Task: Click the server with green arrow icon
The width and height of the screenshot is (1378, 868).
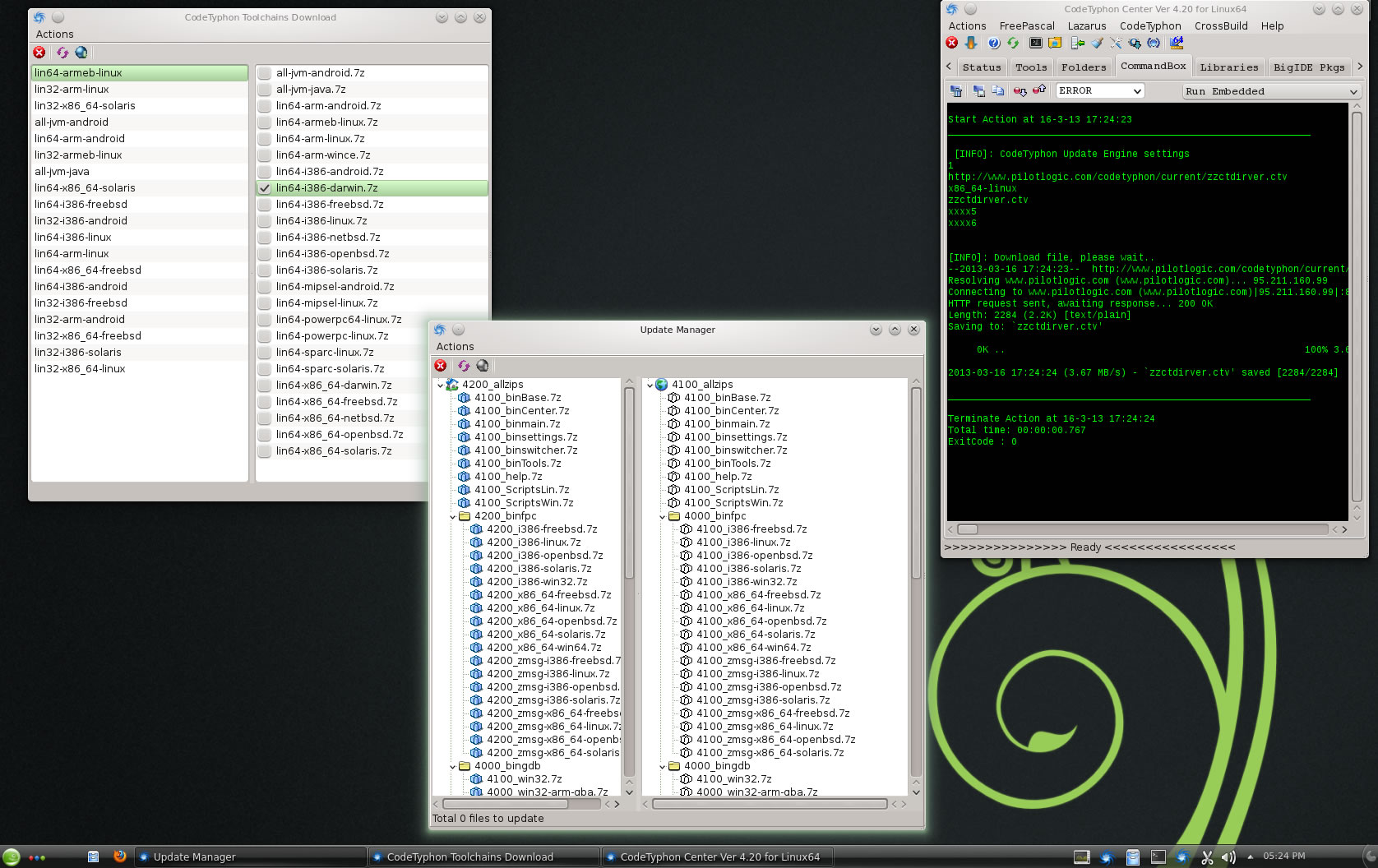Action: [x=1078, y=43]
